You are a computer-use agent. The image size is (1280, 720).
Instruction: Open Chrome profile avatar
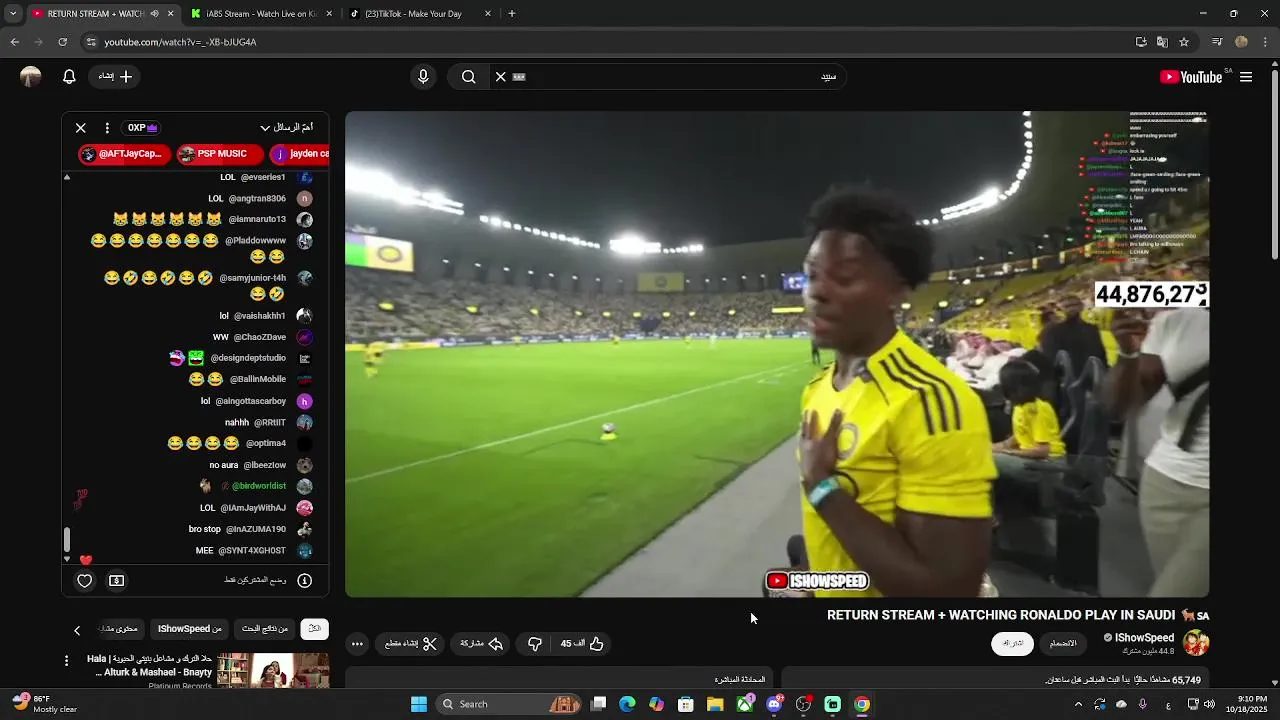coord(1241,42)
